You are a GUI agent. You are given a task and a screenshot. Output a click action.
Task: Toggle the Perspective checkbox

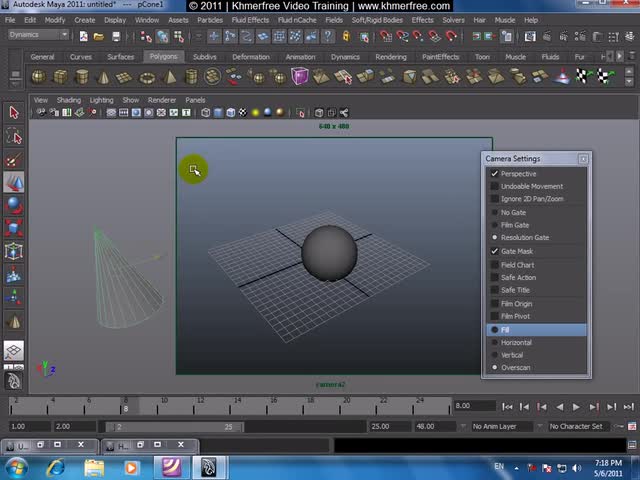click(x=495, y=174)
